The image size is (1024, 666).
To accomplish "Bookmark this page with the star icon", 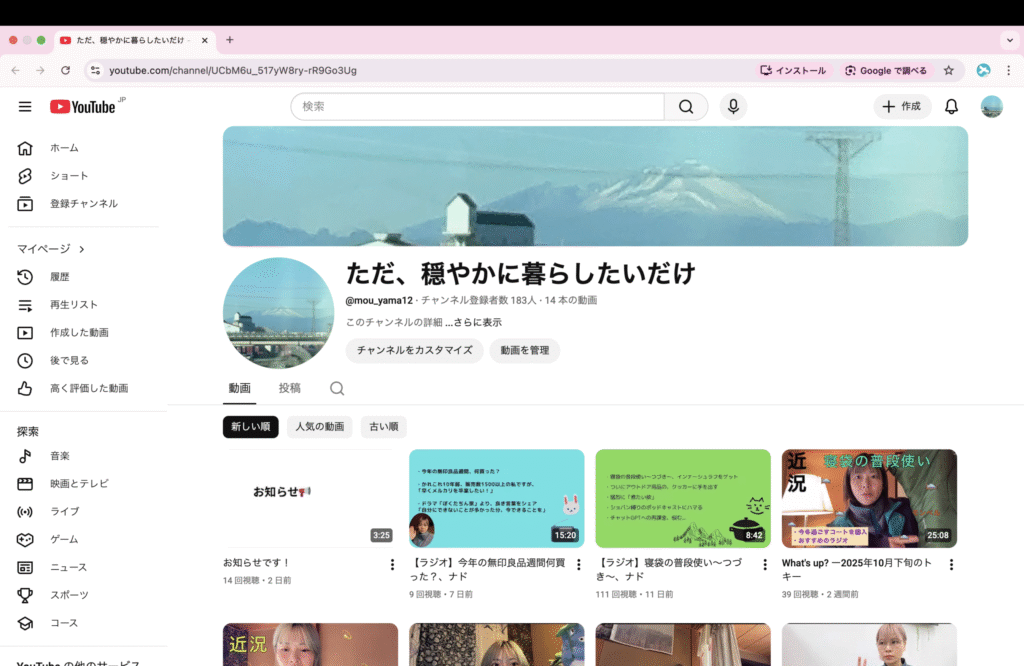I will pos(948,71).
